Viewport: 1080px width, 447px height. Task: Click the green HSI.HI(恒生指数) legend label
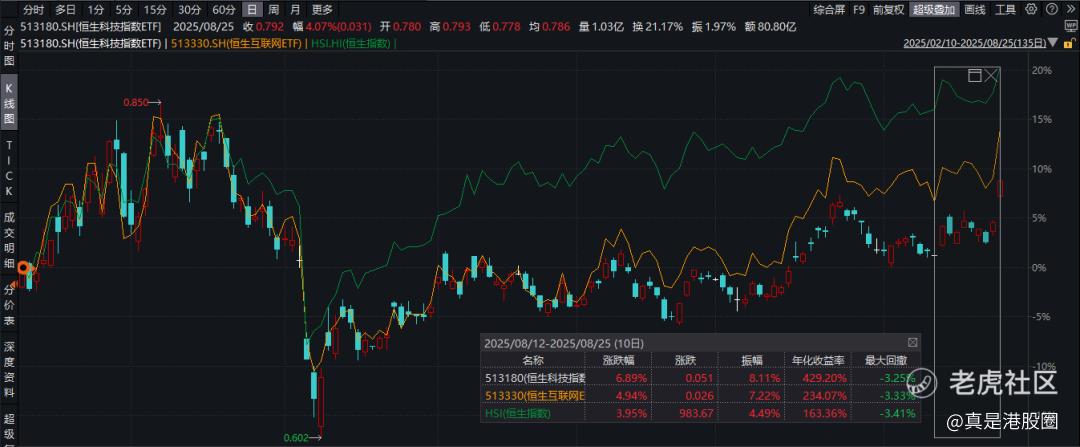353,43
